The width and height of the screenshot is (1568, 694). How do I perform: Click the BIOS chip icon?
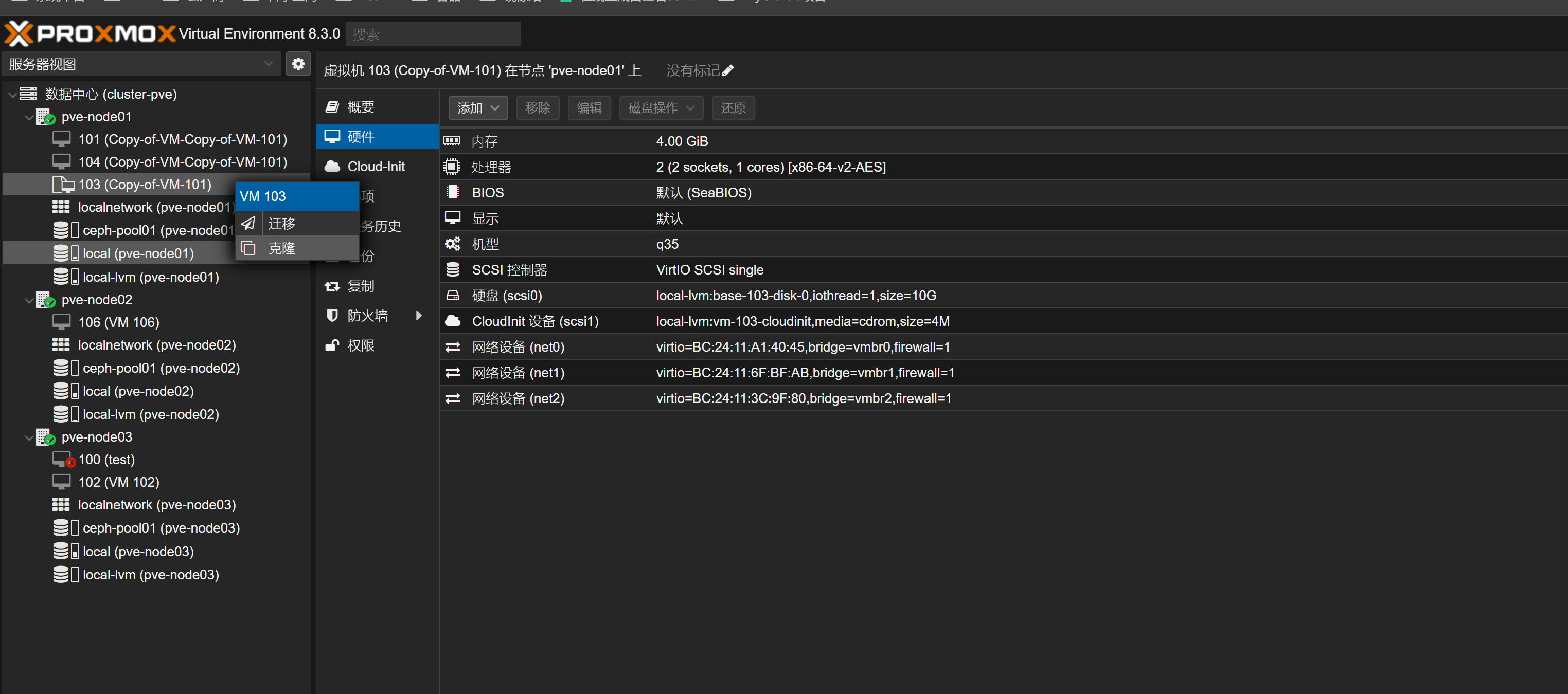(x=452, y=192)
